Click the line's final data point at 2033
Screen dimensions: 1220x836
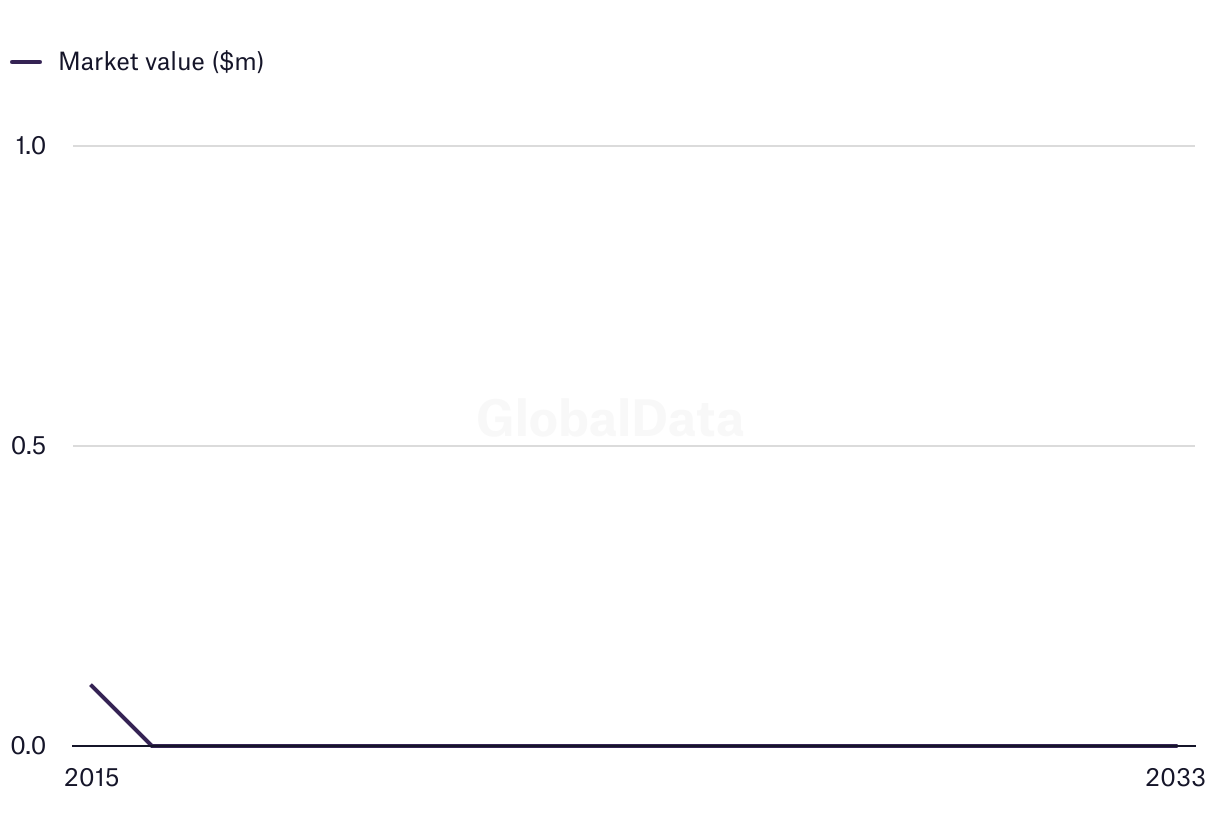[x=1176, y=745]
